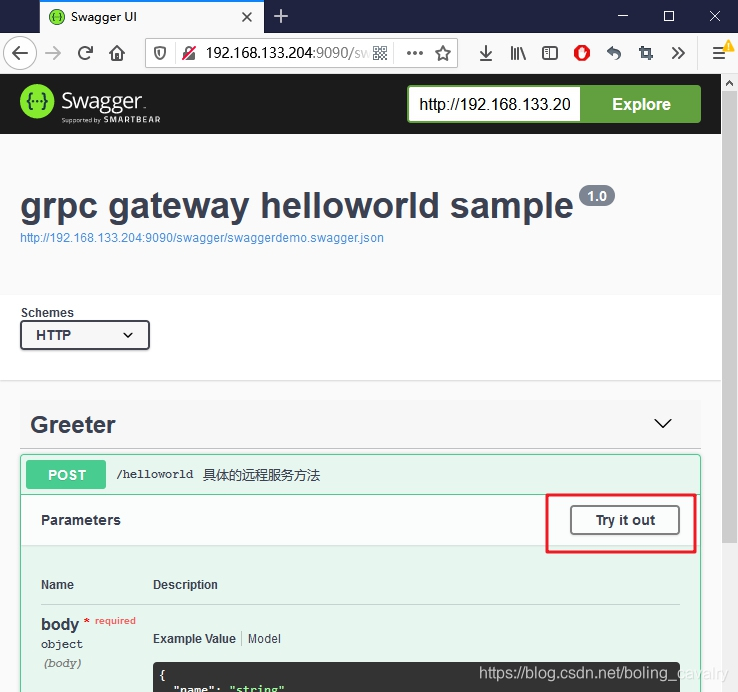
Task: Go to the browser home page
Action: (117, 53)
